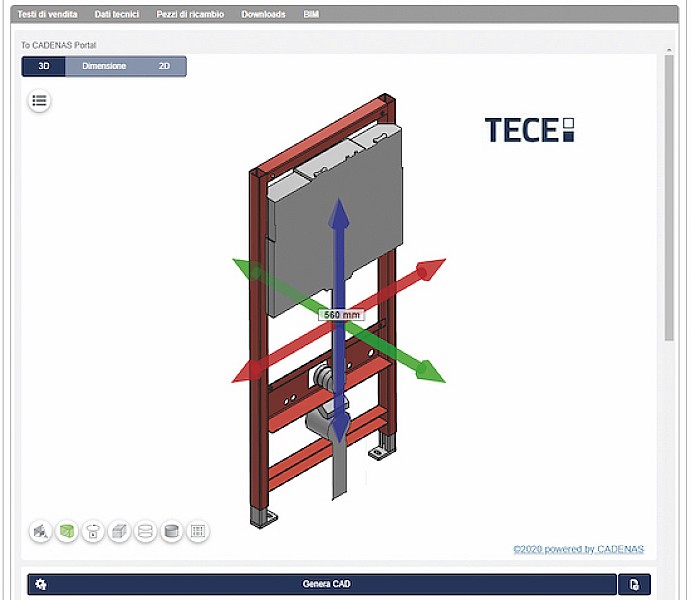The image size is (691, 600).
Task: Enable solid shaded cylinder display mode
Action: (171, 532)
